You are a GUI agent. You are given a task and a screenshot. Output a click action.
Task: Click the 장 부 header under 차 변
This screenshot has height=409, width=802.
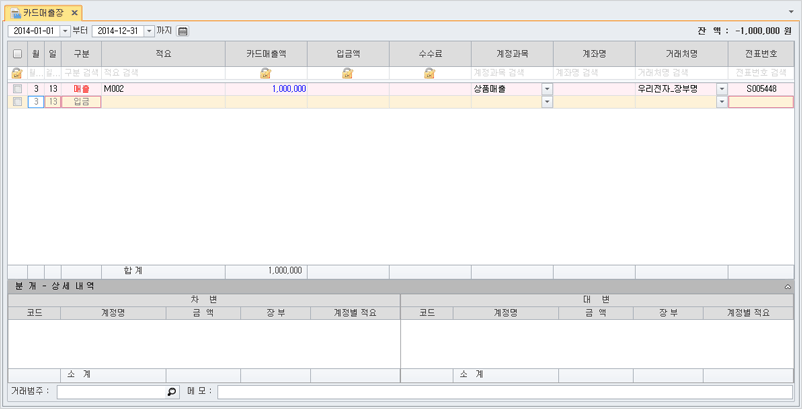[x=275, y=313]
